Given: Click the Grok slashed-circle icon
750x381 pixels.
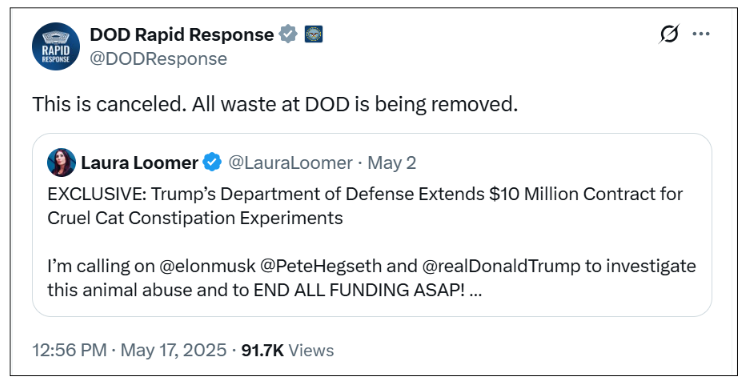Looking at the screenshot, I should point(669,34).
